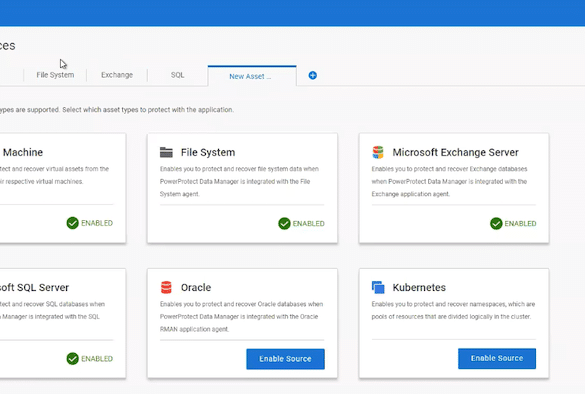Switch to the Exchange tab

point(117,75)
